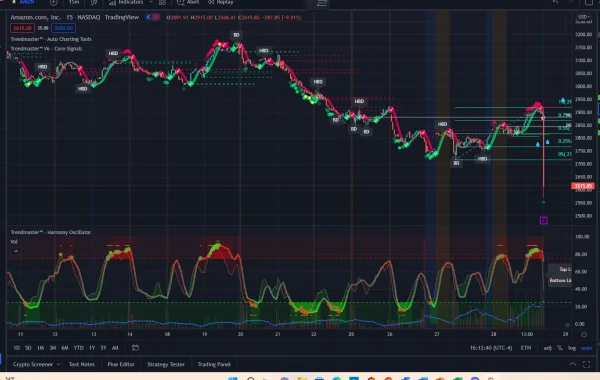
Task: Maximize the bottom panel icon
Action: 586,364
